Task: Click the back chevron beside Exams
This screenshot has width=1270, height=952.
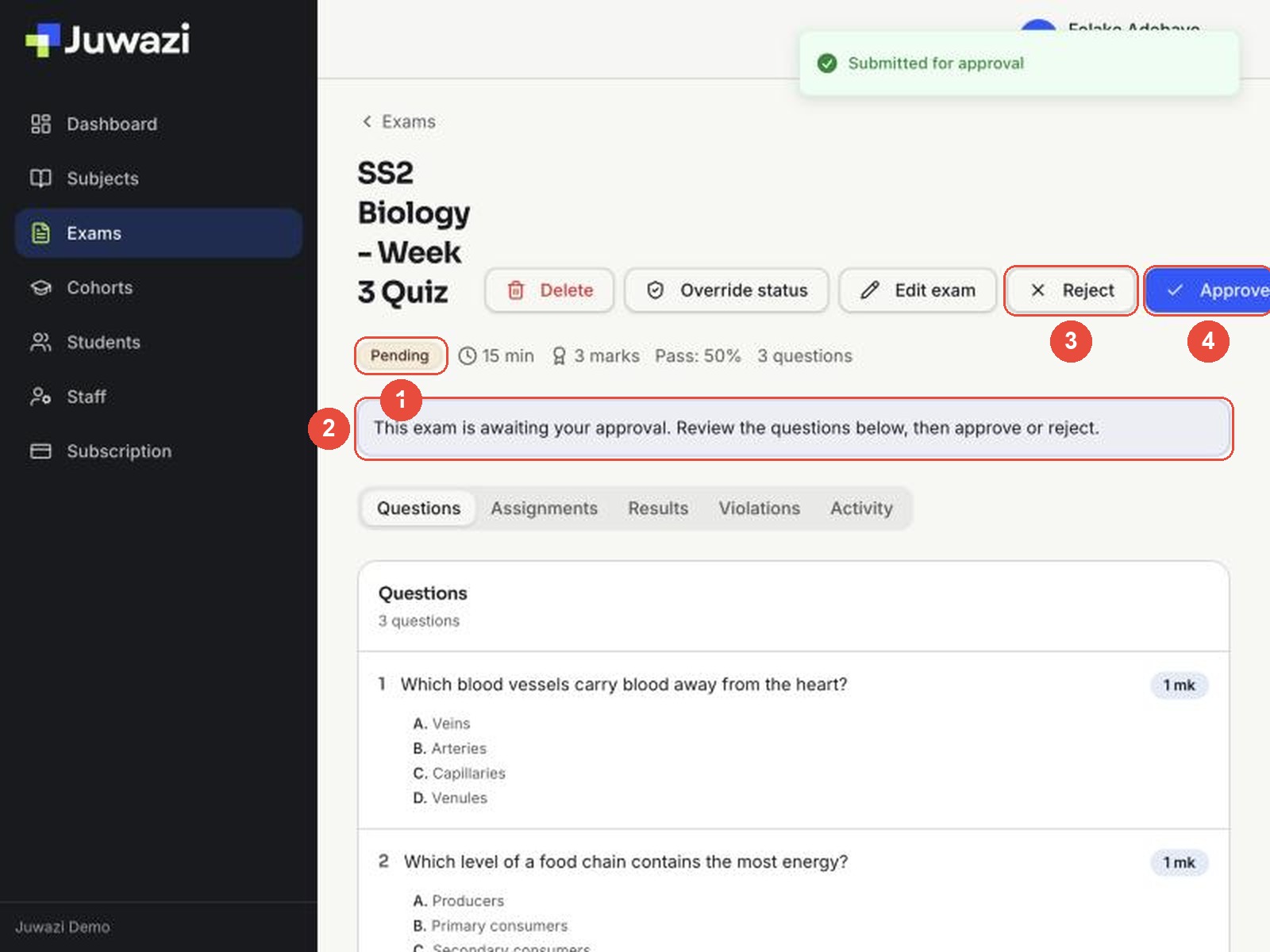Action: [367, 121]
